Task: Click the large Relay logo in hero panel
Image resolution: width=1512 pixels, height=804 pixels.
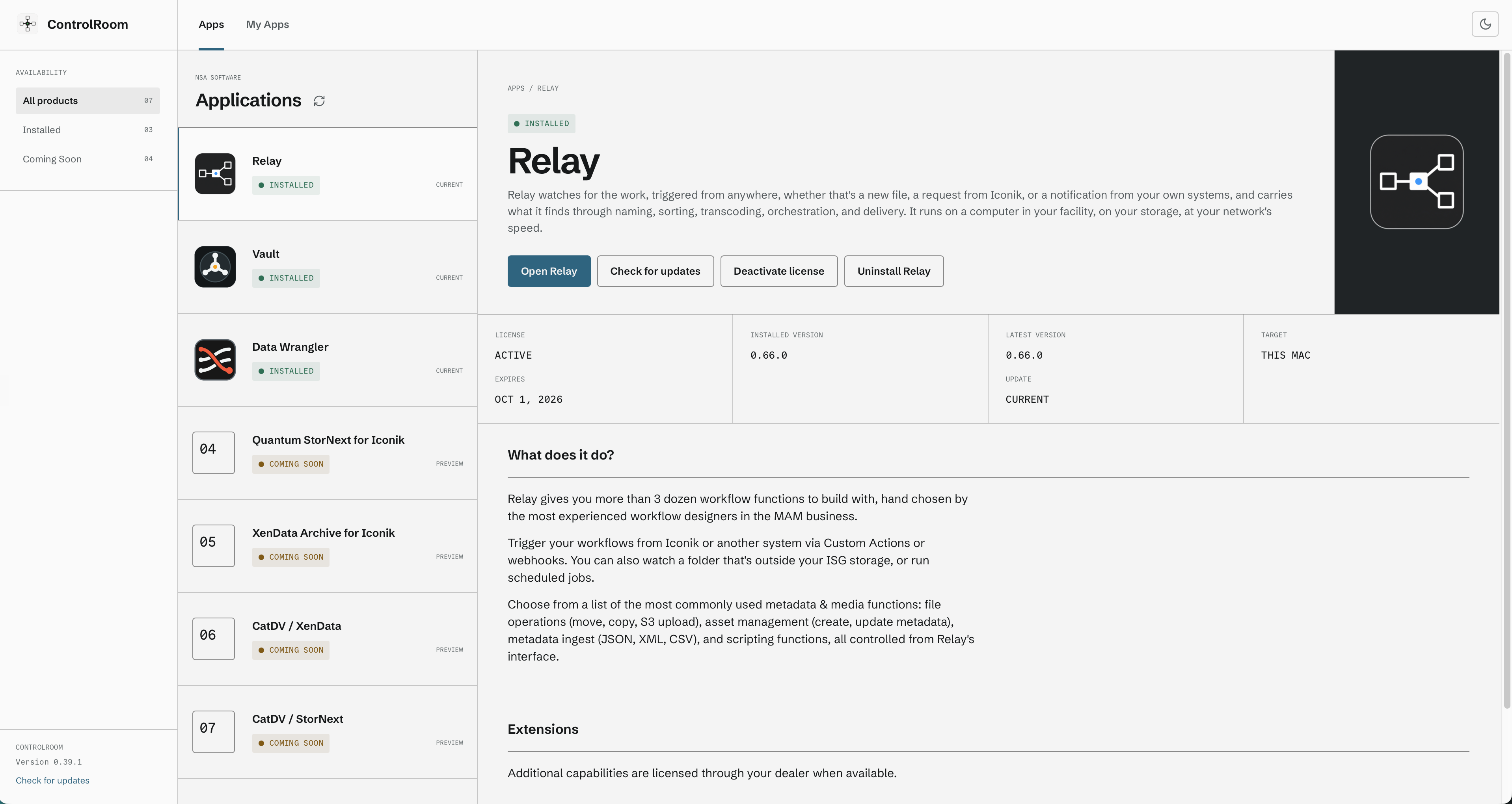Action: 1416,182
